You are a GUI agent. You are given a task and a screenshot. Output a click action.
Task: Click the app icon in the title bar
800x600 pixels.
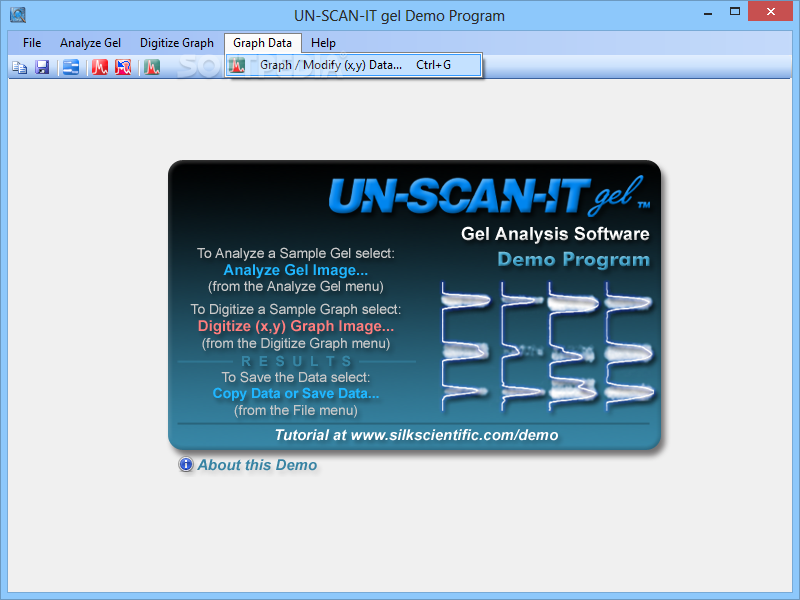pyautogui.click(x=18, y=15)
